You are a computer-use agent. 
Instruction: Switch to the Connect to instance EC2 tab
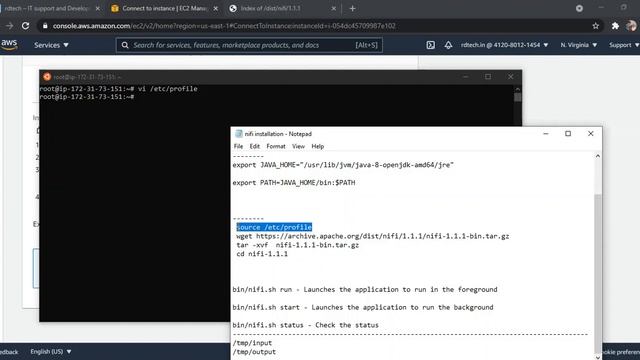click(164, 8)
